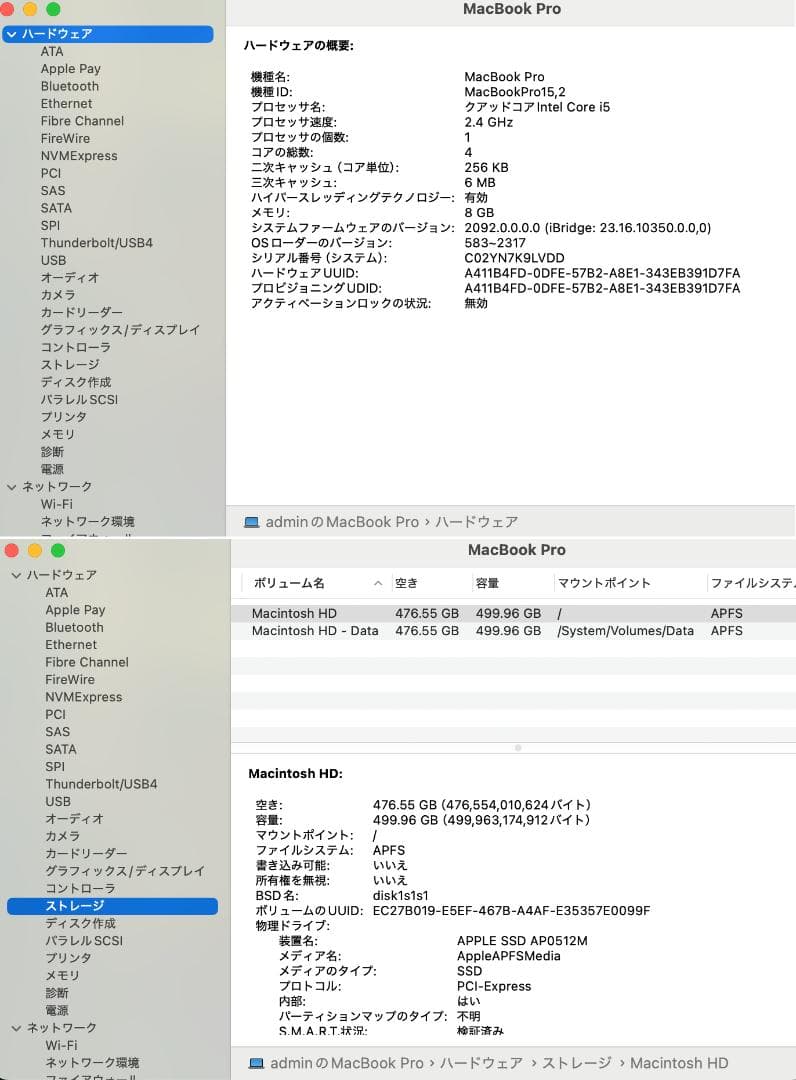Select SATA in the top window sidebar
Screen dimensions: 796x1080
56,208
